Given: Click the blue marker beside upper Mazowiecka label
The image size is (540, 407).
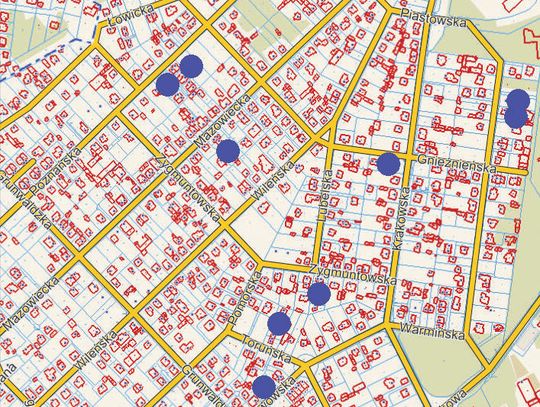Looking at the screenshot, I should point(228,151).
